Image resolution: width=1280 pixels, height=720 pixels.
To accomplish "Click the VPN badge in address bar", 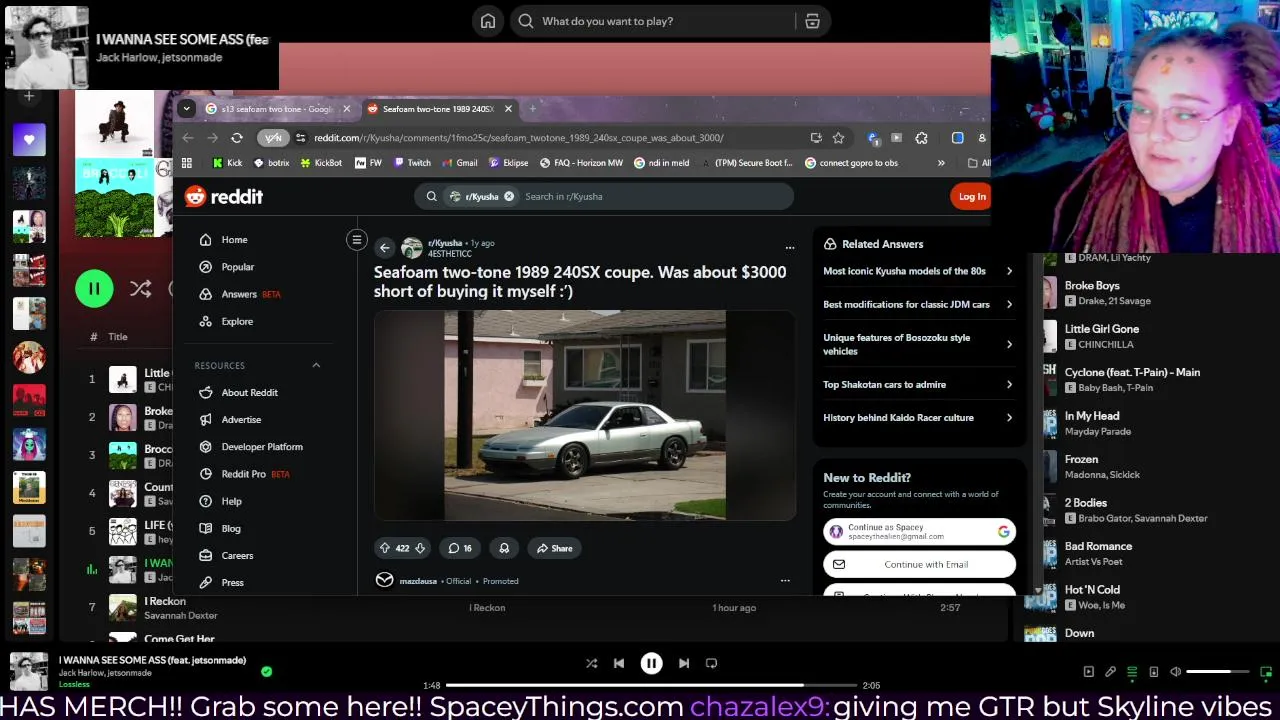I will (272, 138).
